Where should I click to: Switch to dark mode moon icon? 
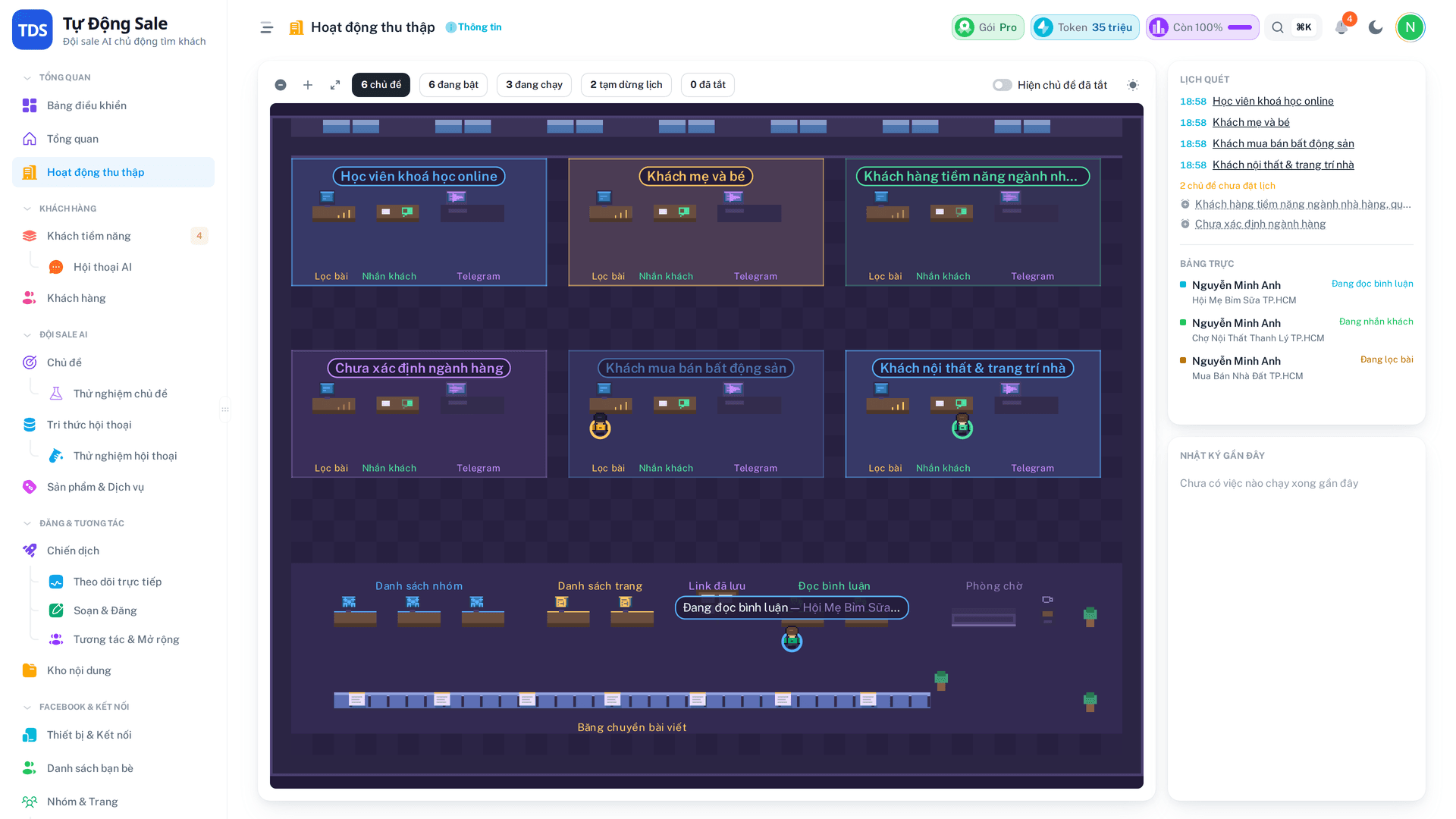(x=1376, y=27)
